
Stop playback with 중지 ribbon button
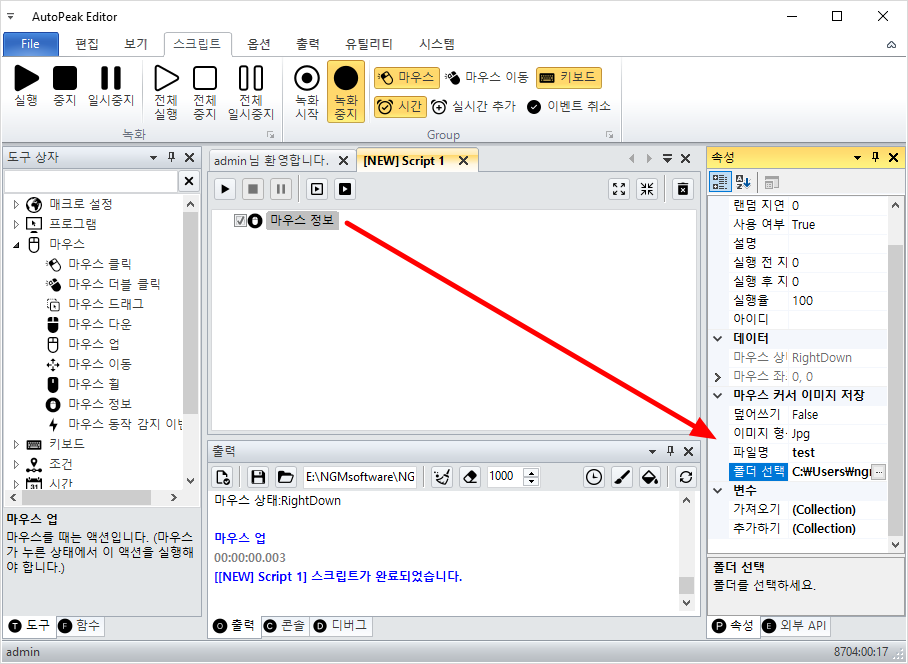point(65,86)
